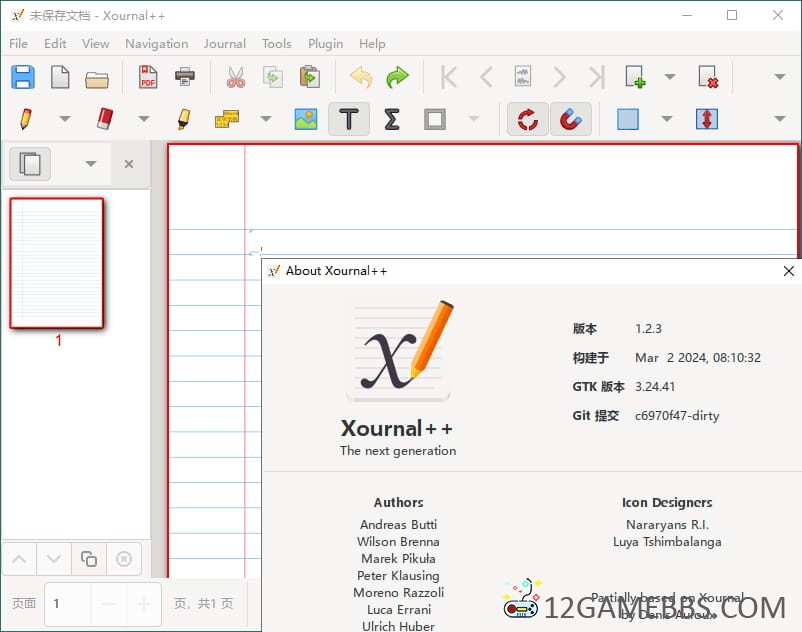Close the sidebar panel
802x632 pixels.
(x=129, y=164)
